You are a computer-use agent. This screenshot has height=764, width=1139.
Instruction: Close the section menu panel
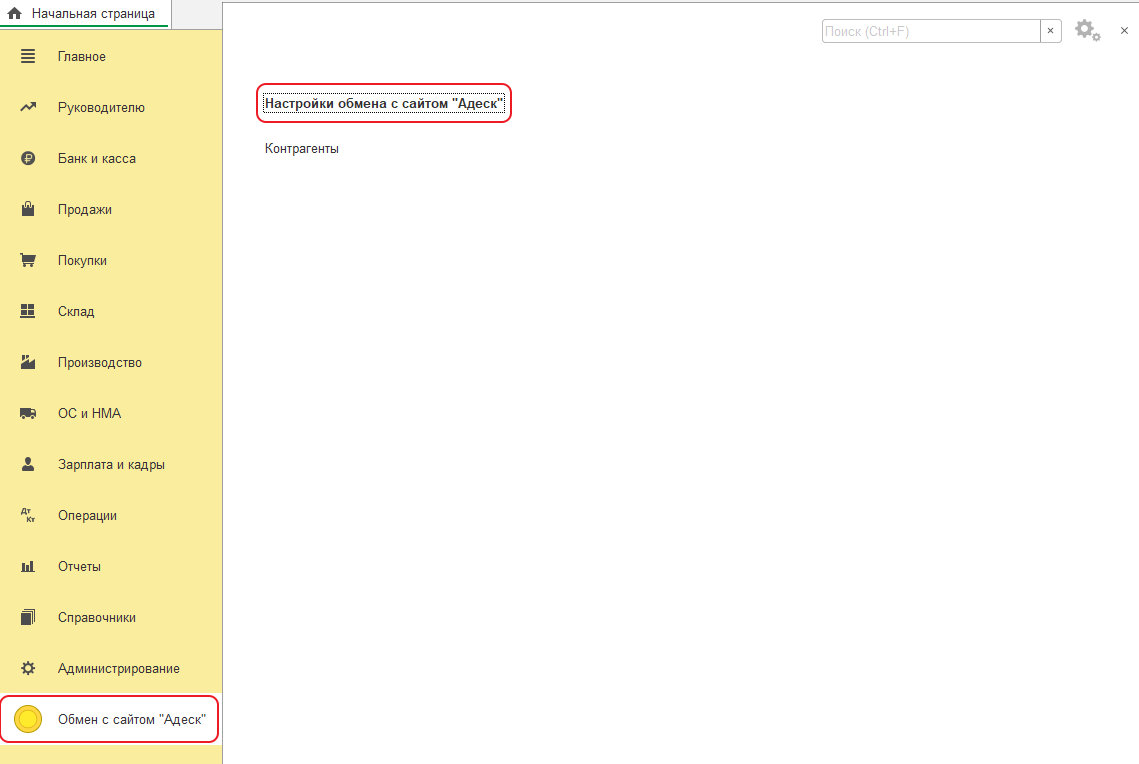coord(1124,31)
